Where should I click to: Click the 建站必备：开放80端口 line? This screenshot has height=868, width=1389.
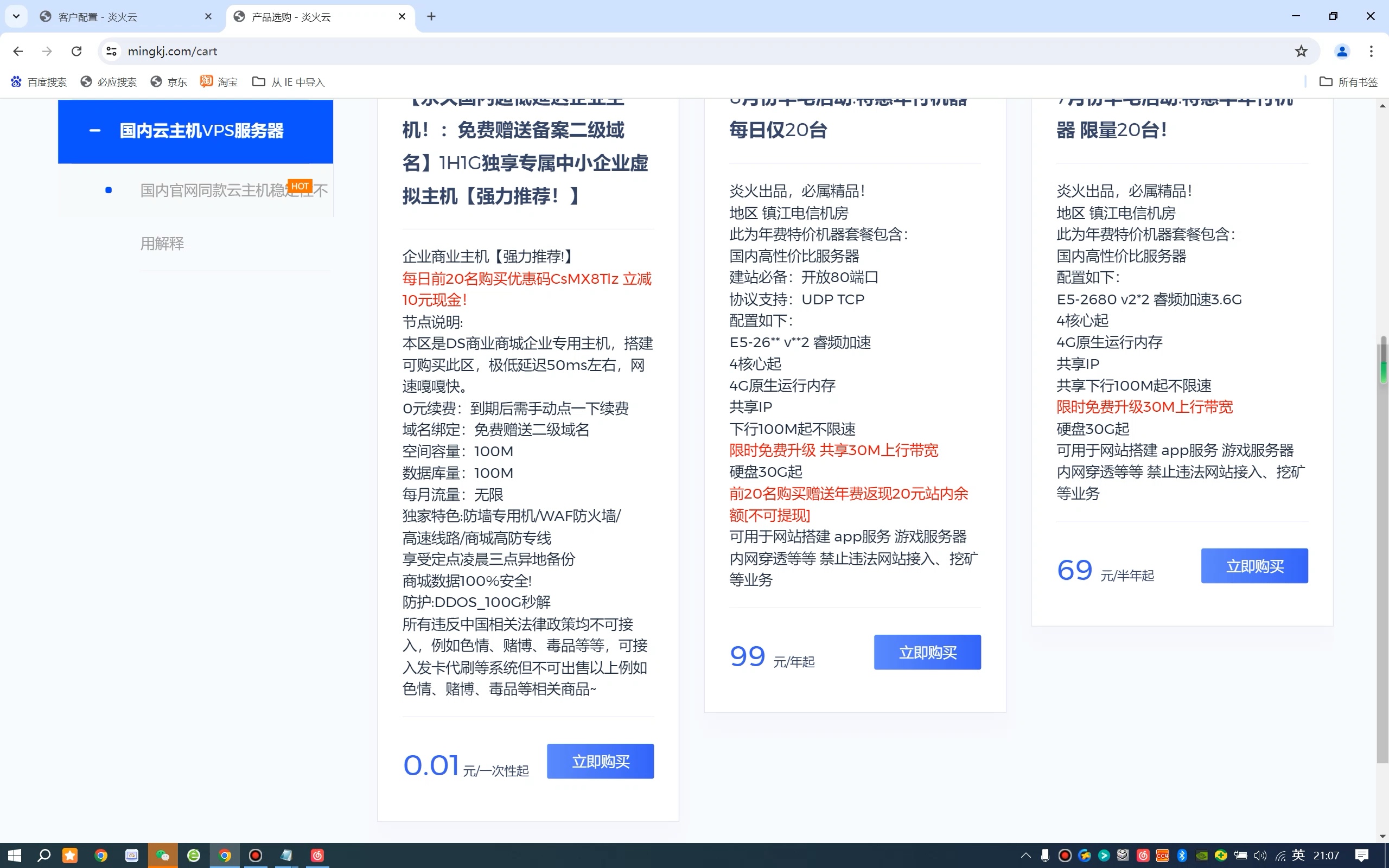tap(804, 277)
